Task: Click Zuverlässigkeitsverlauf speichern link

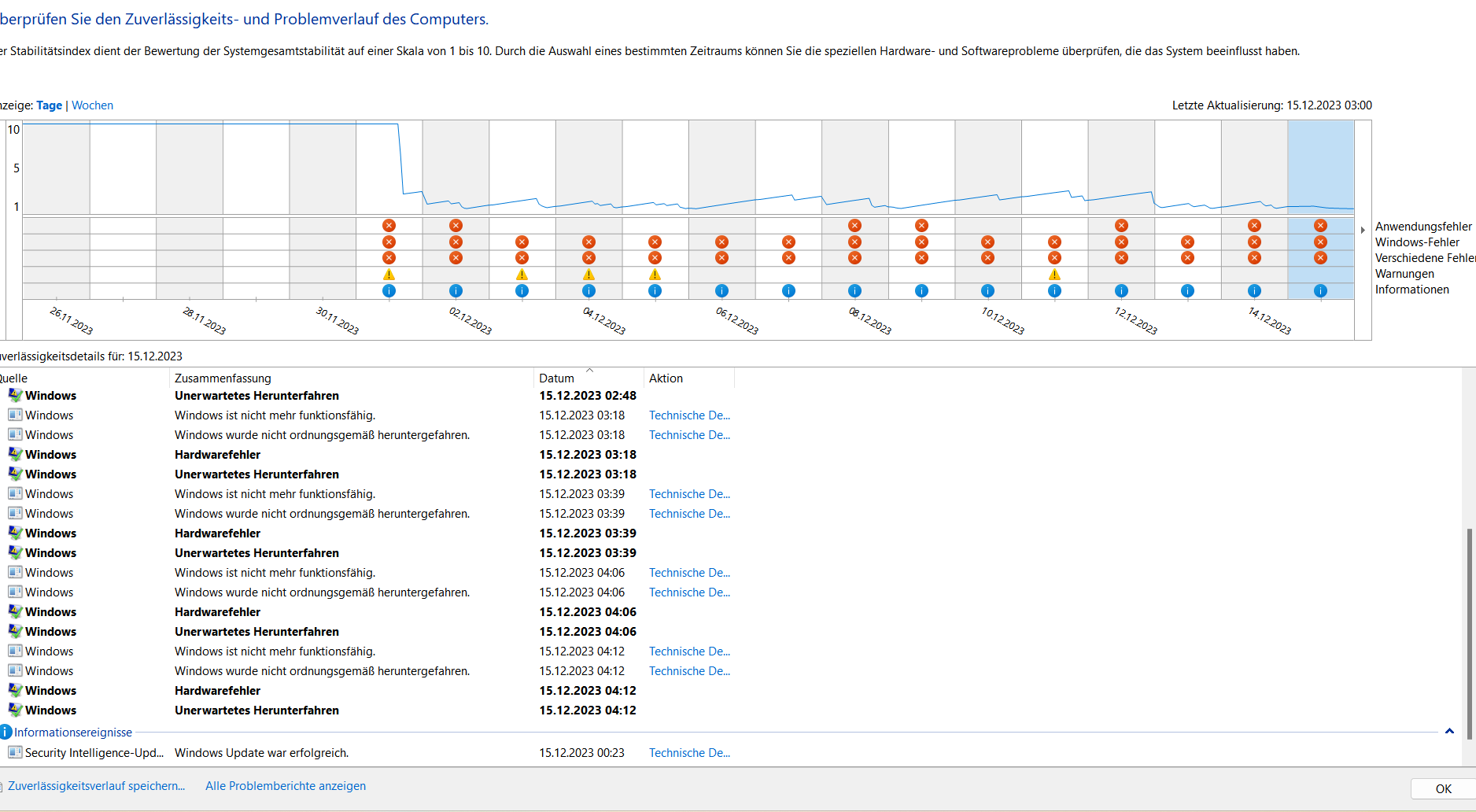Action: 97,786
